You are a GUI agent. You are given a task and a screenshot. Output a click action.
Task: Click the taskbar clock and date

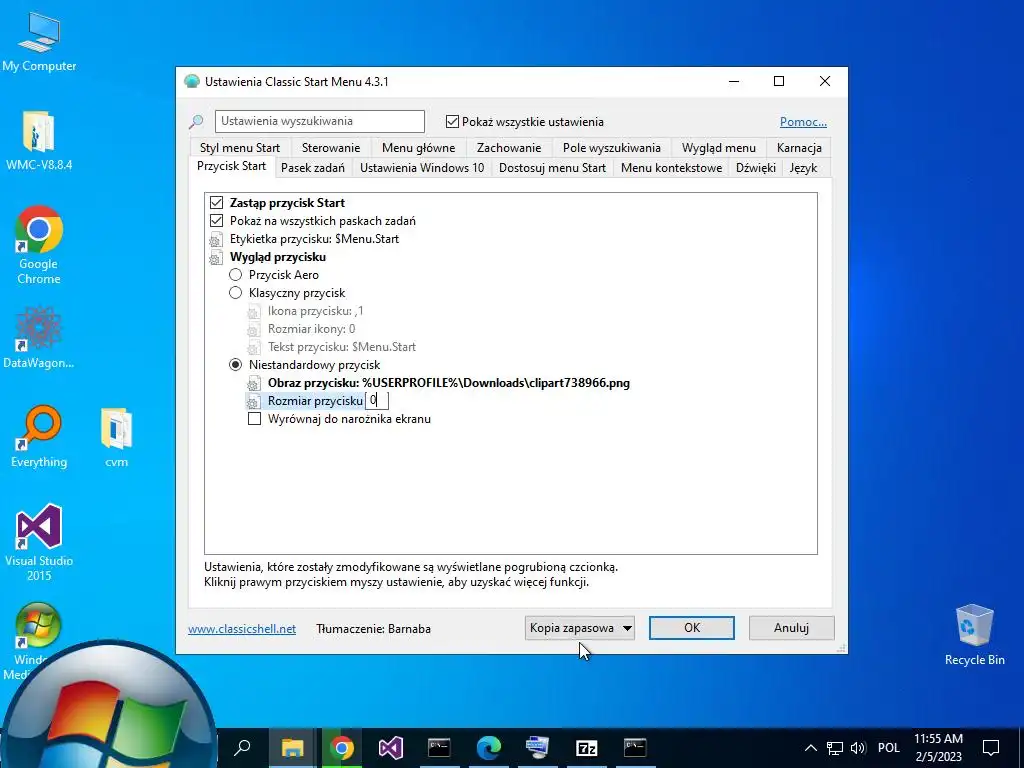tap(938, 747)
